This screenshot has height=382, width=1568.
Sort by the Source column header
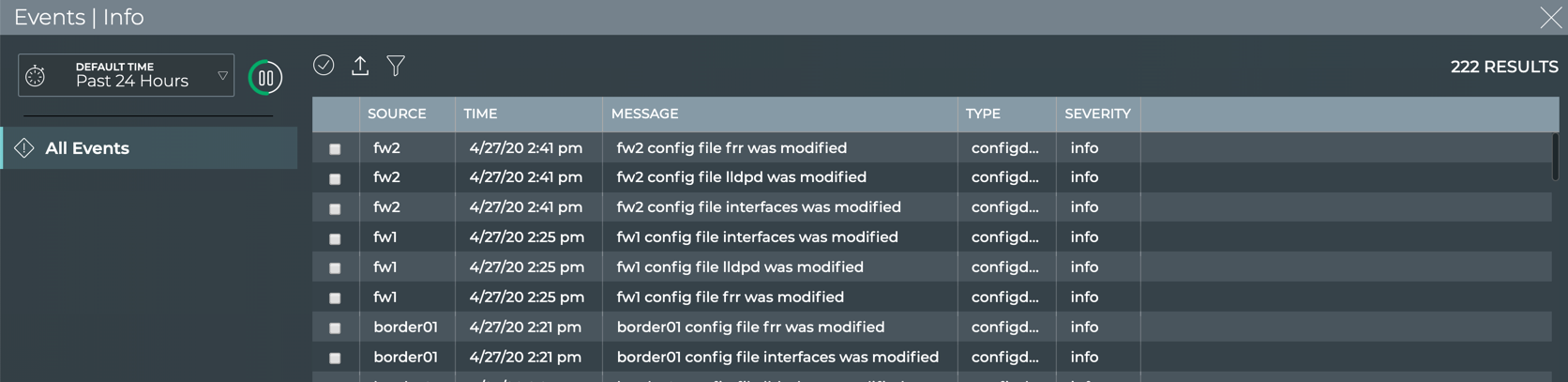[x=397, y=114]
